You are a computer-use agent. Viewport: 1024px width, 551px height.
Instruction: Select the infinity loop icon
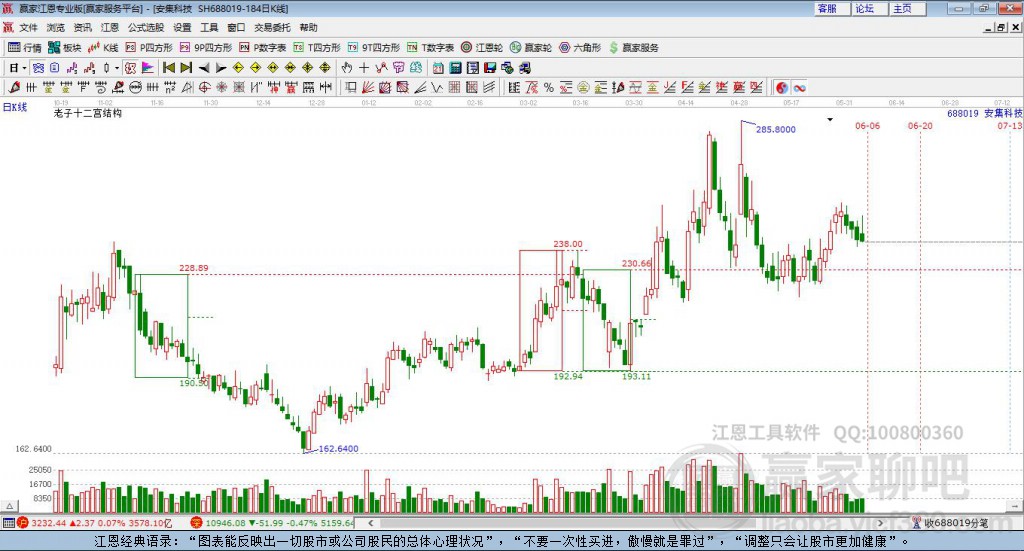coord(799,87)
